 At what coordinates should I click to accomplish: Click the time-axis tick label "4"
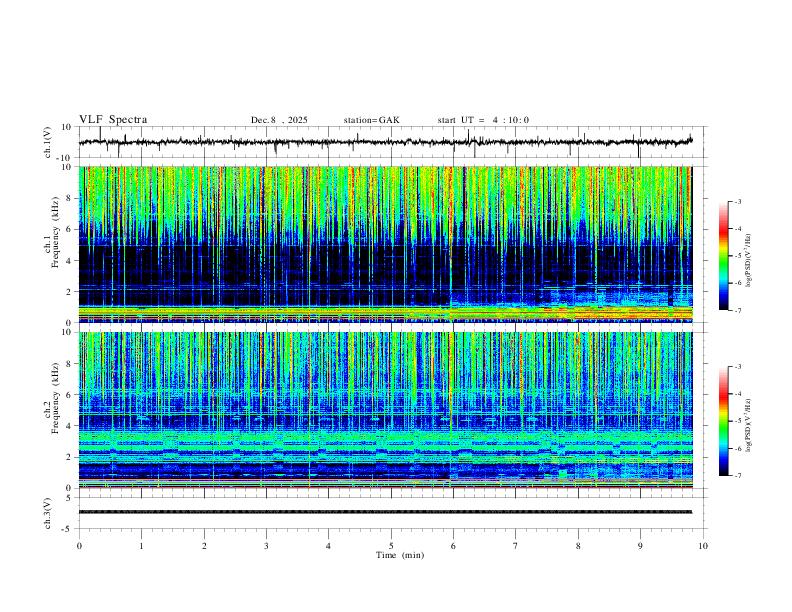(x=329, y=546)
